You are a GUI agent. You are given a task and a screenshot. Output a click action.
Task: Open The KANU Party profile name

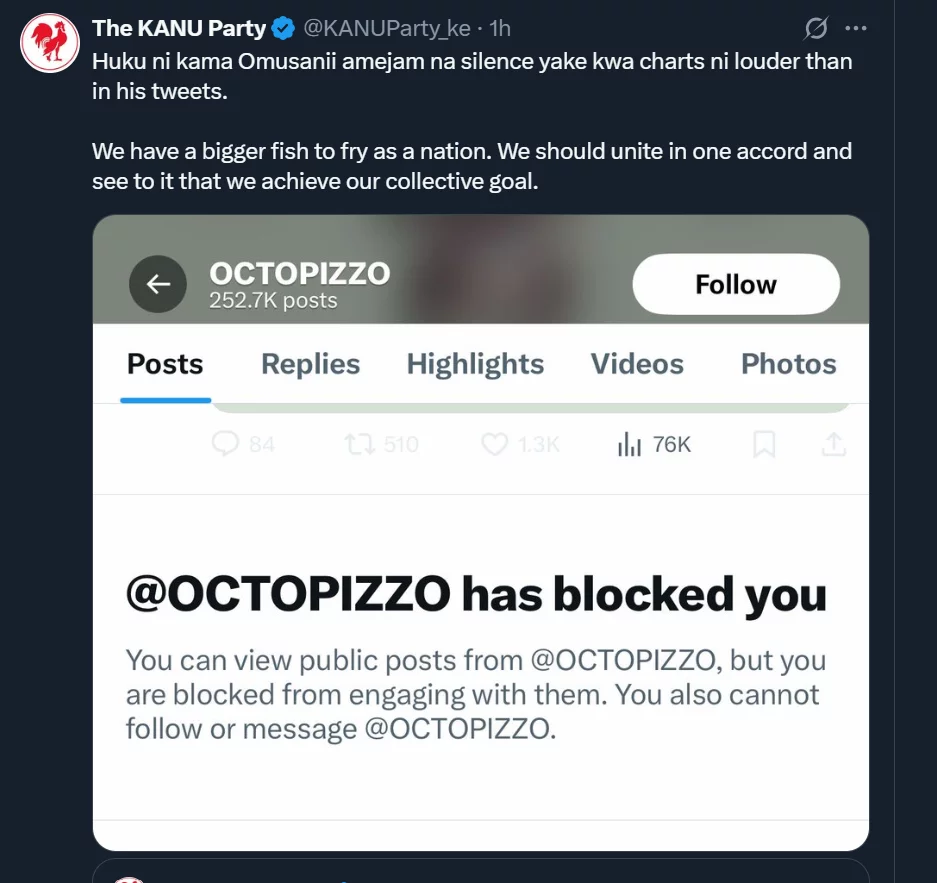click(x=178, y=28)
